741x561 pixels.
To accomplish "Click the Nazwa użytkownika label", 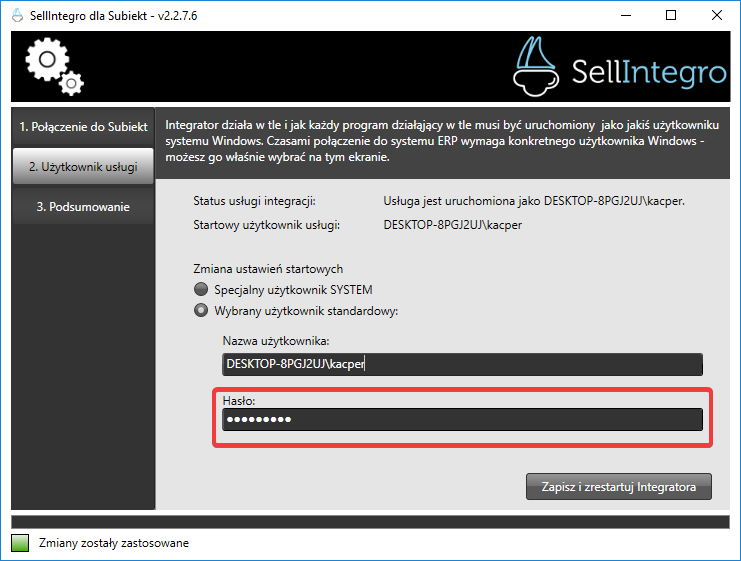I will click(276, 341).
